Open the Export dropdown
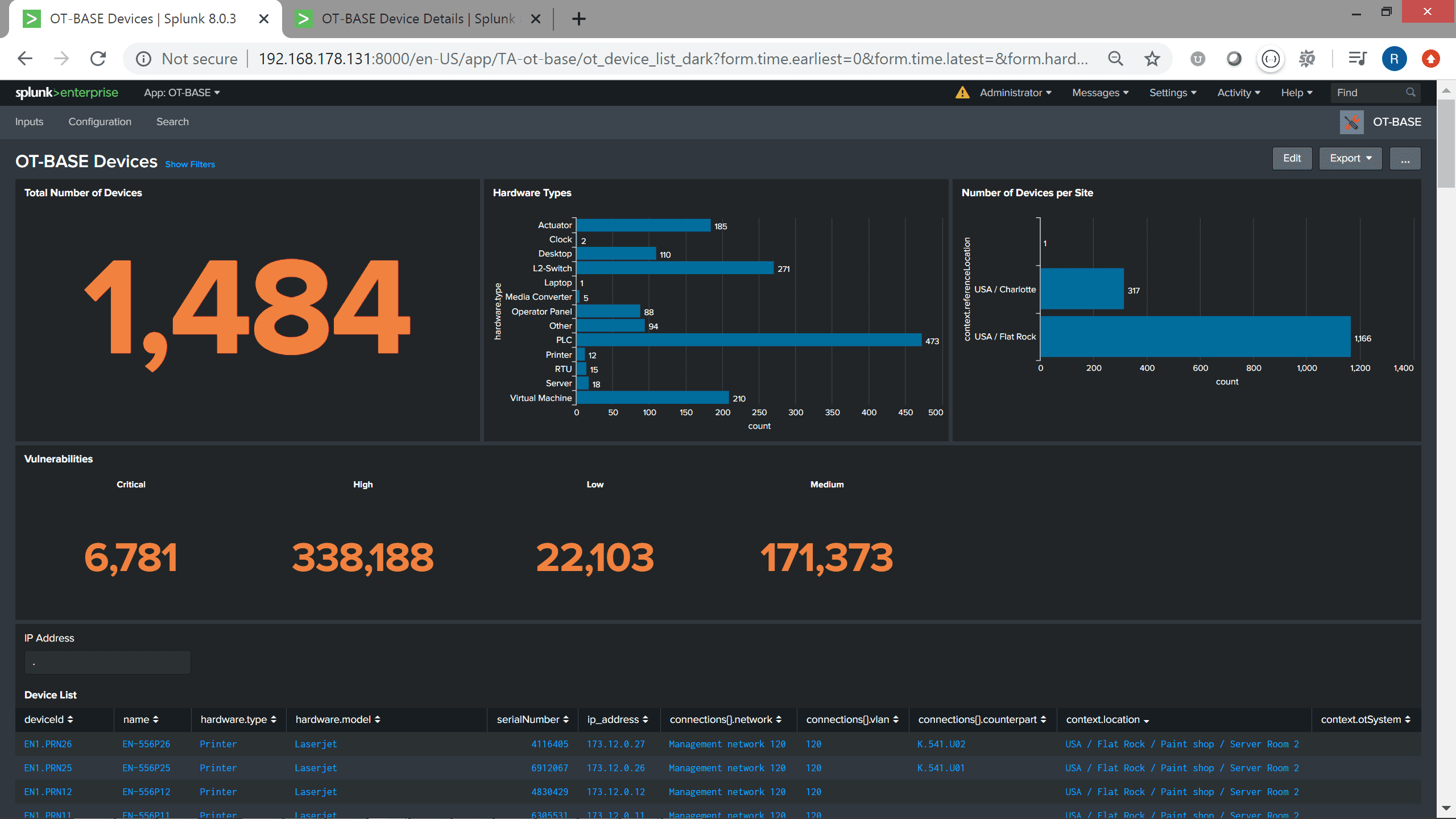Image resolution: width=1456 pixels, height=819 pixels. (x=1350, y=158)
